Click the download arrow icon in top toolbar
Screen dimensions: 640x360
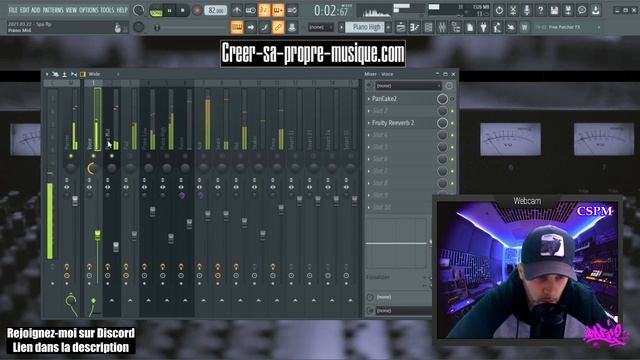tap(596, 10)
